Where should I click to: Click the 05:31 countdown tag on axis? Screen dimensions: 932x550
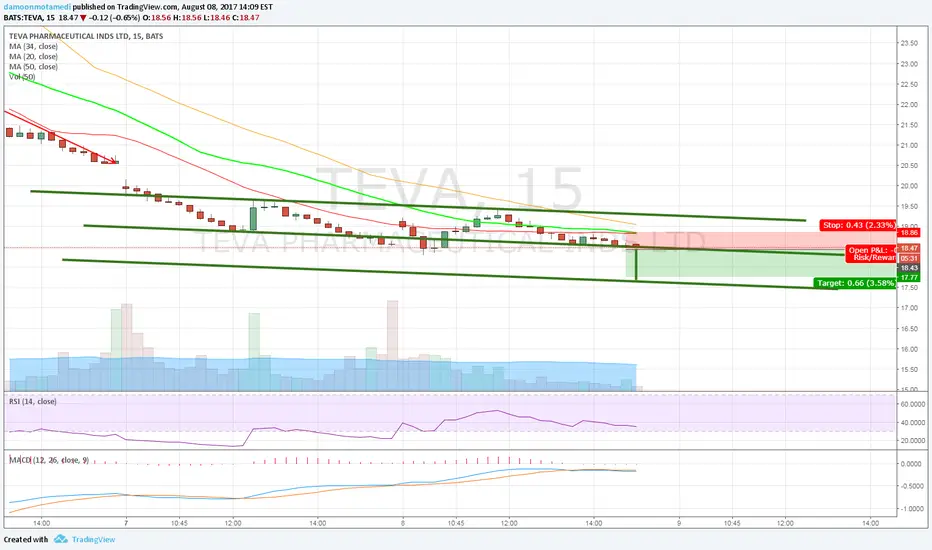point(909,259)
